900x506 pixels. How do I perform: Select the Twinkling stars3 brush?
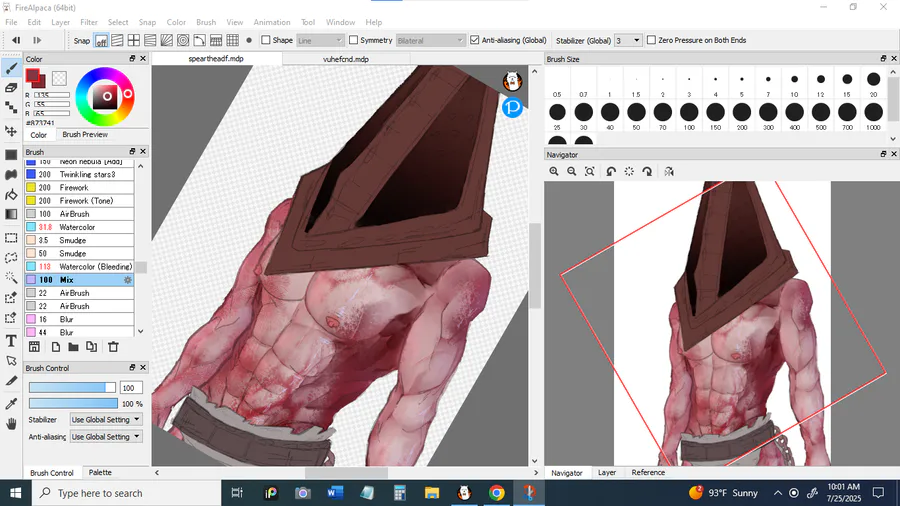point(79,174)
